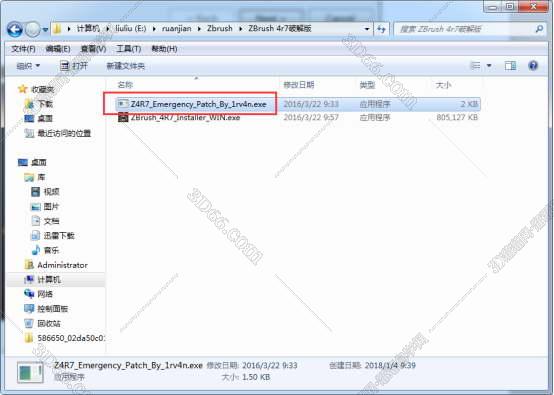Click the change view icon in toolbar
This screenshot has height=395, width=554.
[476, 66]
